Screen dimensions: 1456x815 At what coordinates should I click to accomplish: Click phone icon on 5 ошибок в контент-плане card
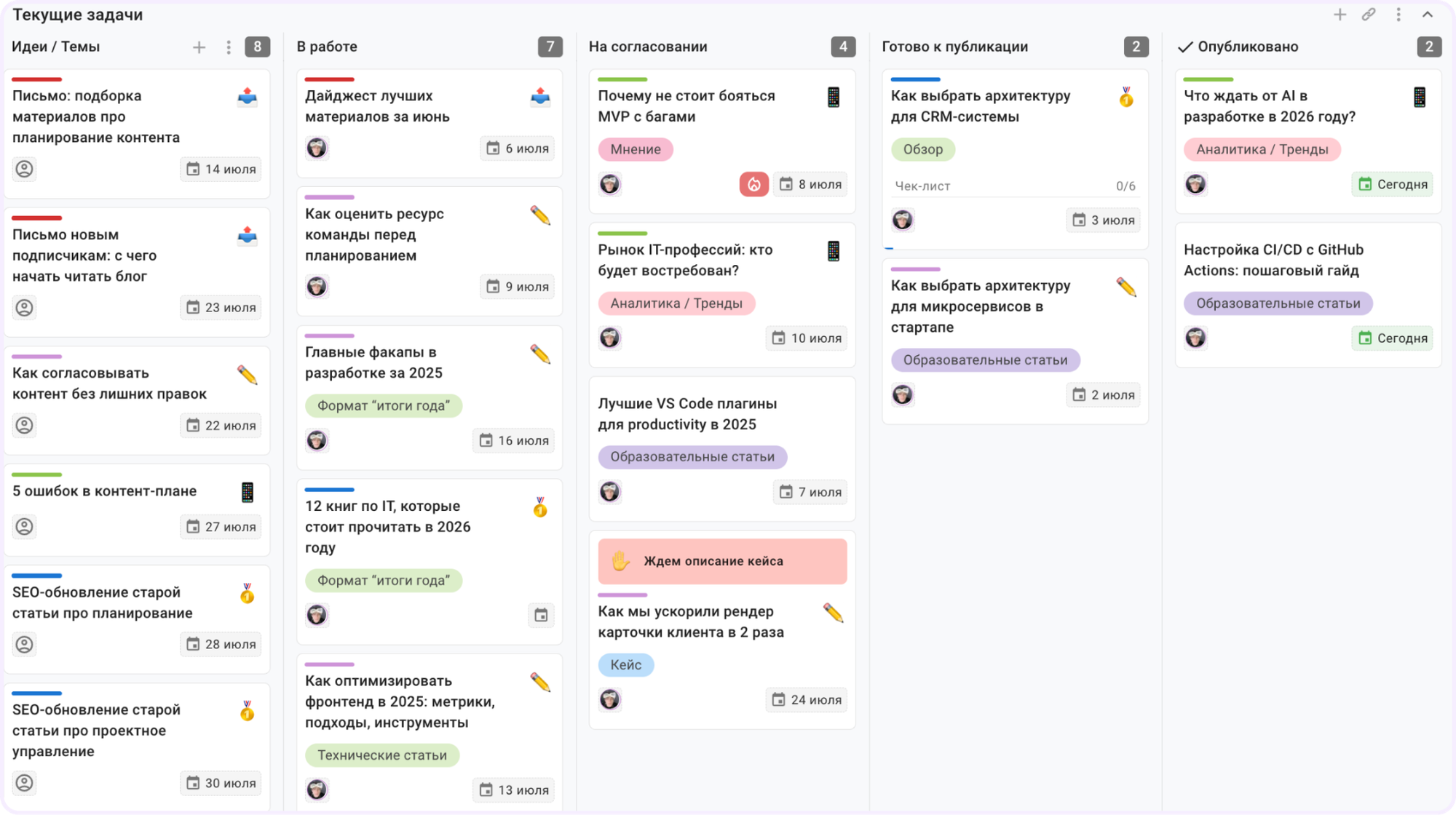(x=248, y=492)
